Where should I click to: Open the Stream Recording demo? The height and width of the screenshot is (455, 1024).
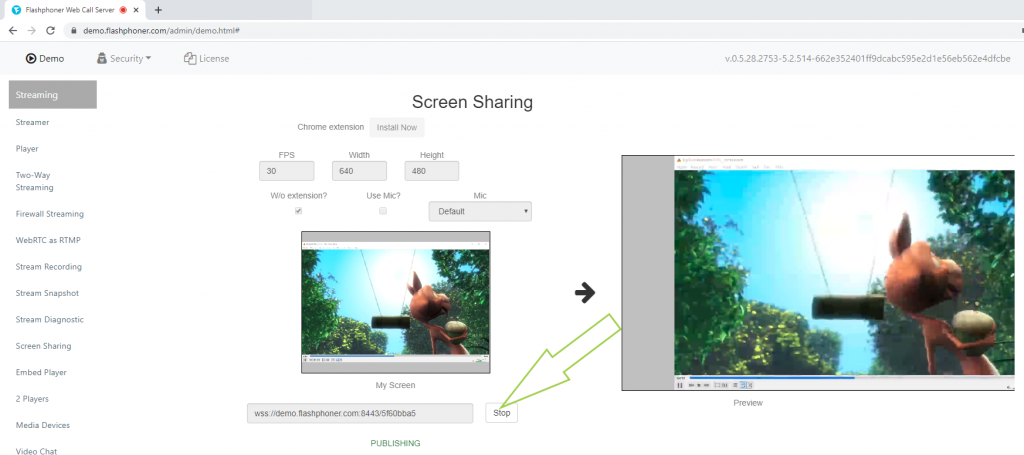49,266
